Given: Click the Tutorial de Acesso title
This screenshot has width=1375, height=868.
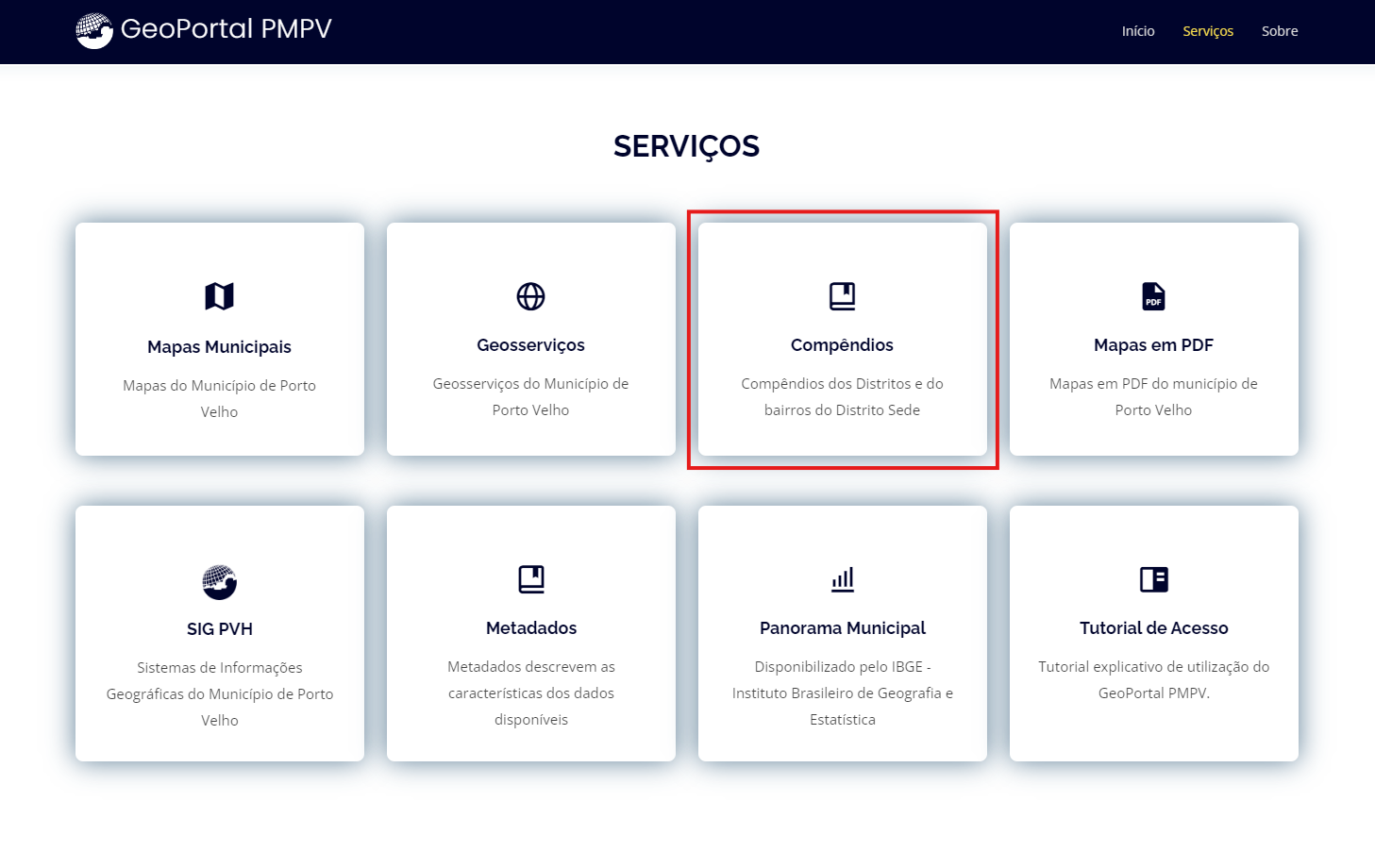Looking at the screenshot, I should (x=1154, y=628).
